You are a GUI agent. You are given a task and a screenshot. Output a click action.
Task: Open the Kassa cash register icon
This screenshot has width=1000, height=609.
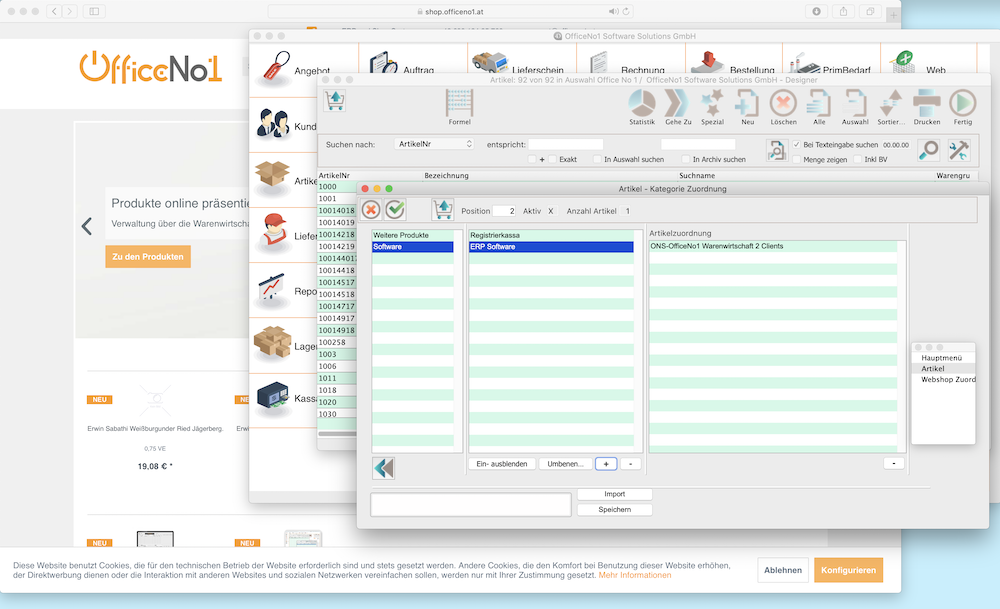(x=273, y=397)
